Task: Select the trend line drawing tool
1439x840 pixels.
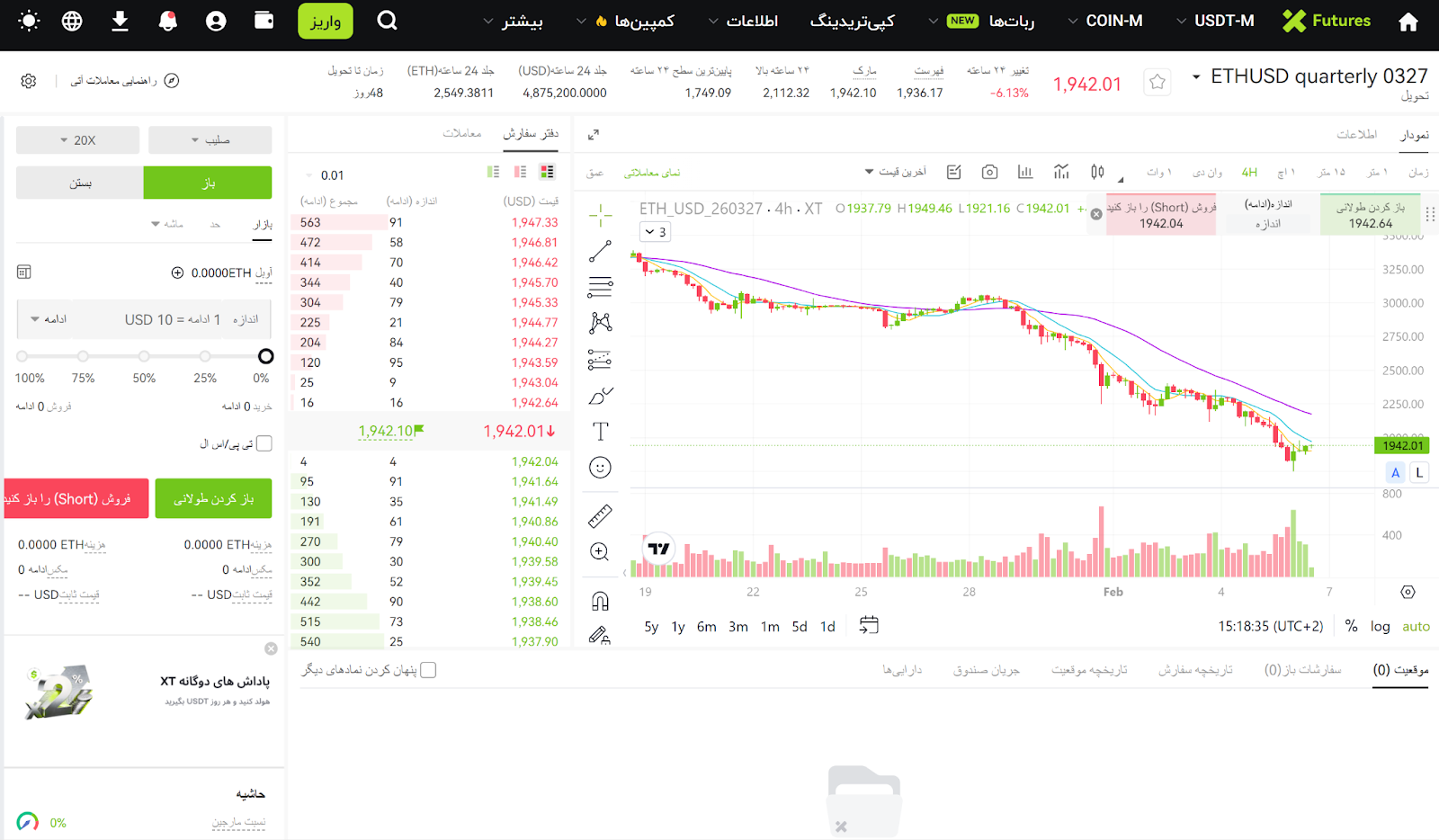Action: pyautogui.click(x=600, y=251)
